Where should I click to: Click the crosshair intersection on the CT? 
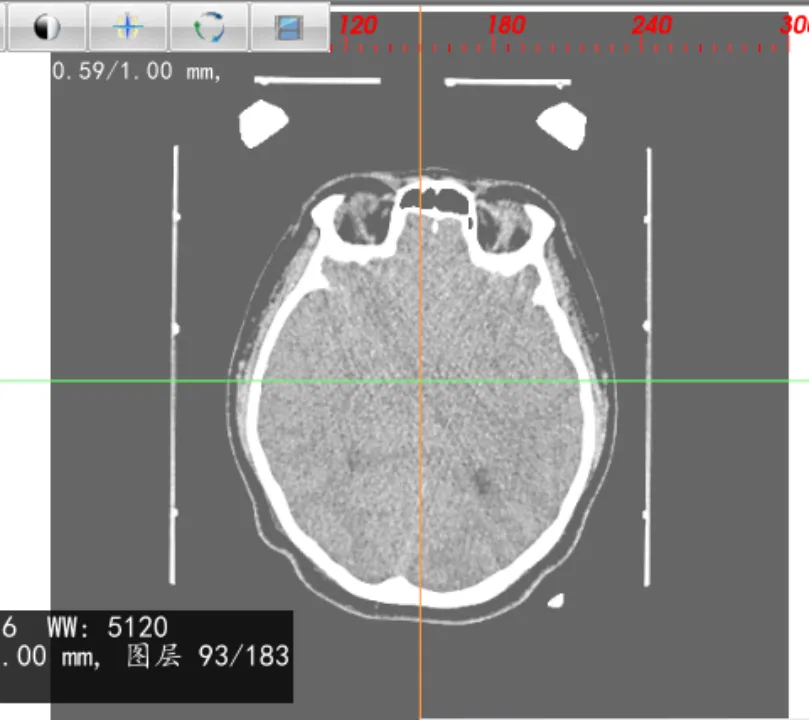420,381
